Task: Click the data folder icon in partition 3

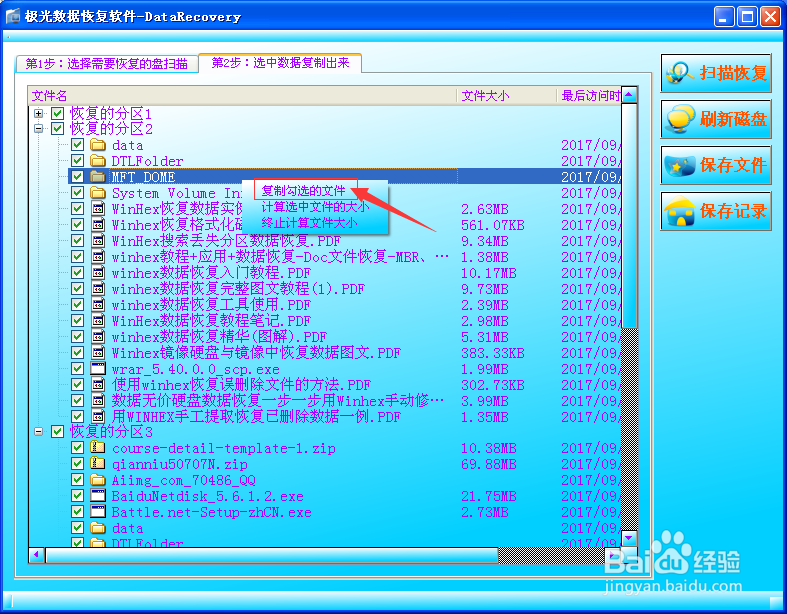Action: coord(98,528)
